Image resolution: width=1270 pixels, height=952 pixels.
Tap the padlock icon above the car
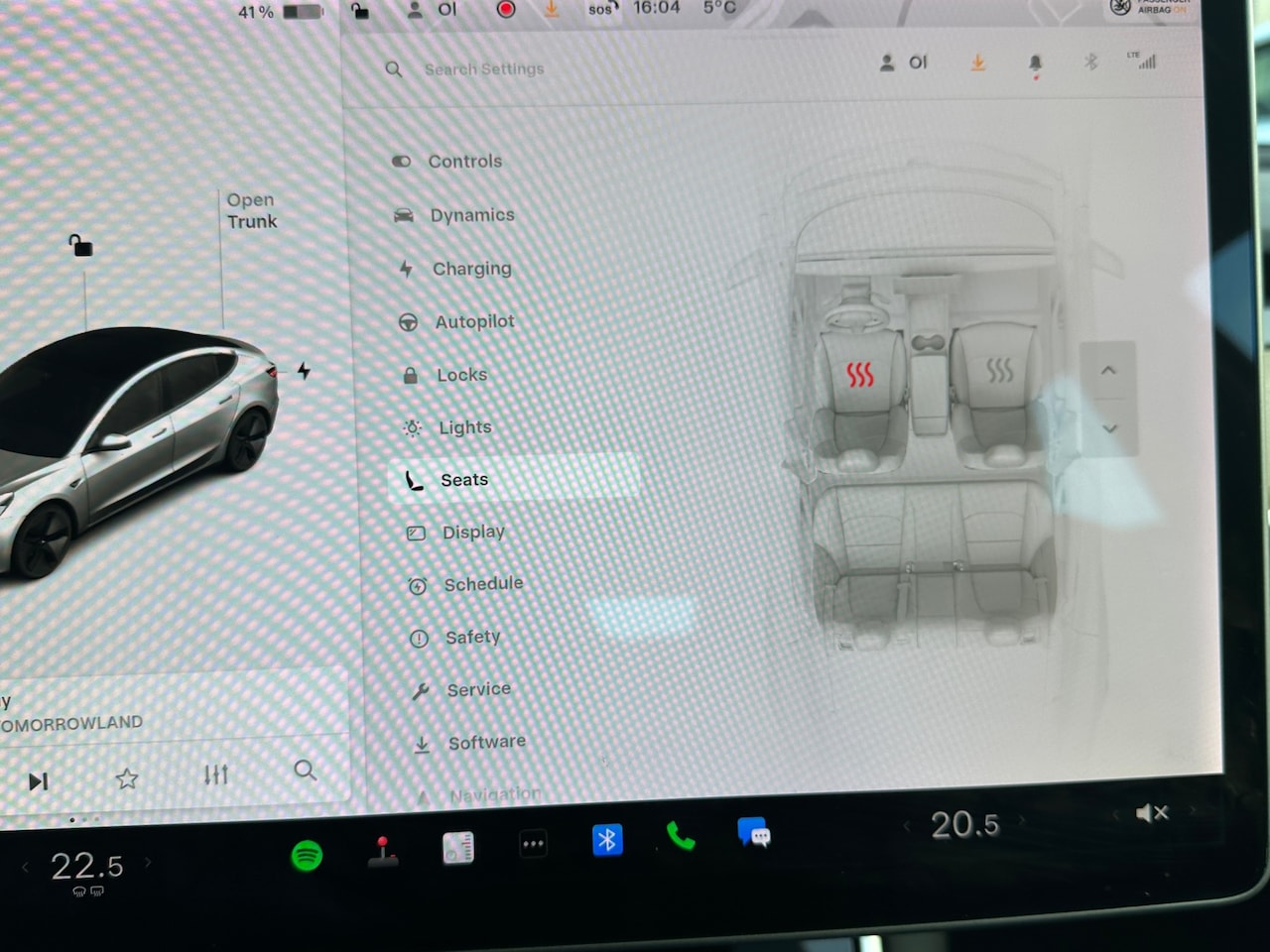tap(80, 245)
